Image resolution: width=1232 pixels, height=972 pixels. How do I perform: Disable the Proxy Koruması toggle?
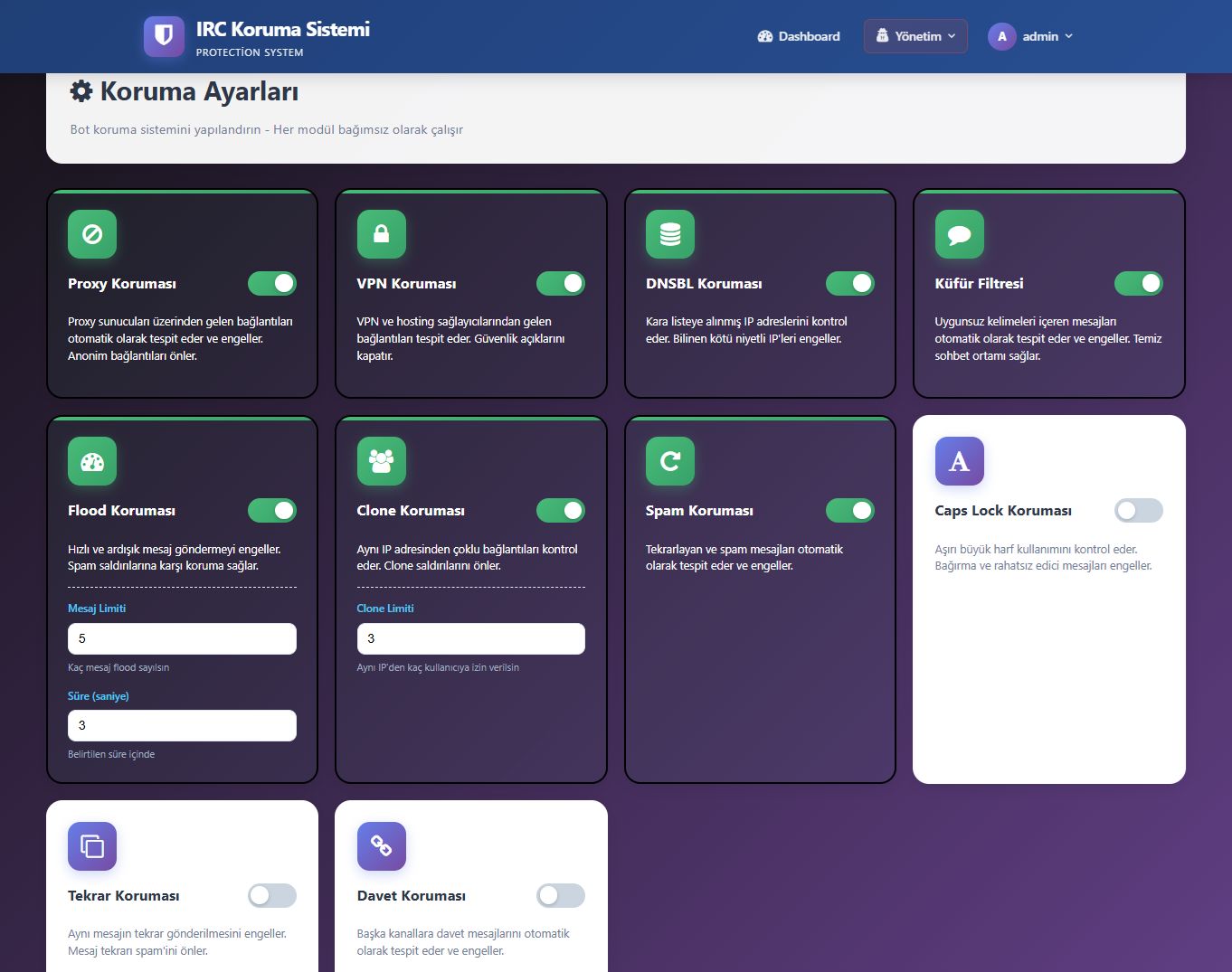(x=272, y=284)
